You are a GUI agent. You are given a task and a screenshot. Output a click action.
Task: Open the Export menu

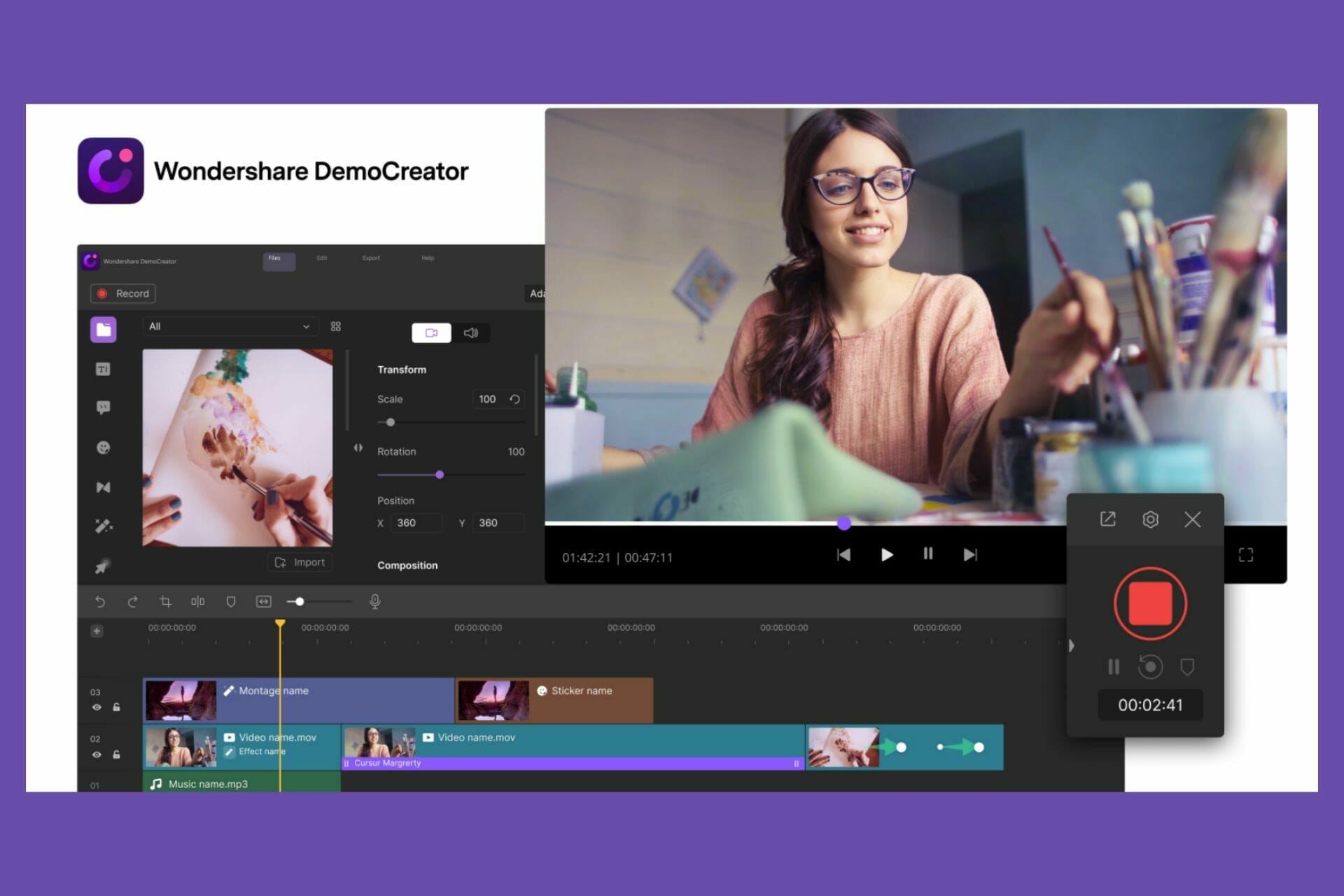tap(371, 258)
